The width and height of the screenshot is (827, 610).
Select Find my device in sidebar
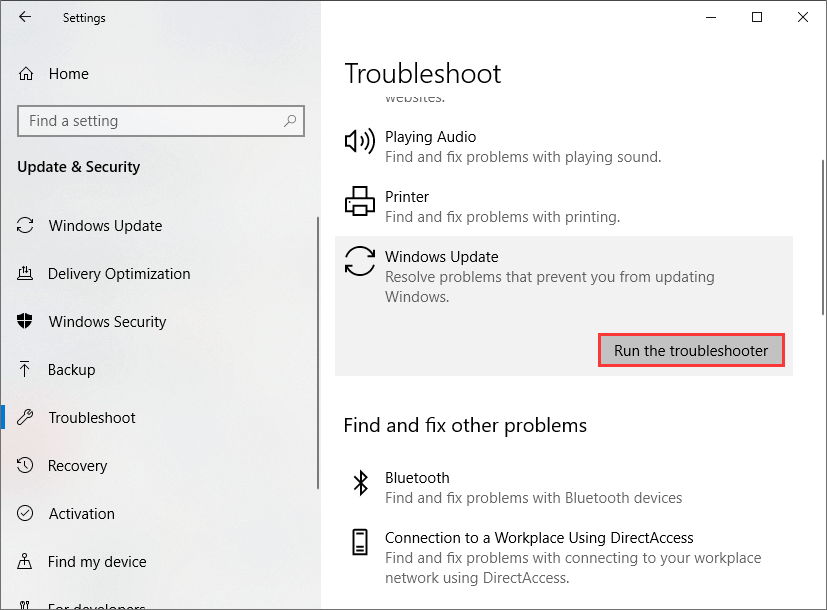tap(97, 562)
